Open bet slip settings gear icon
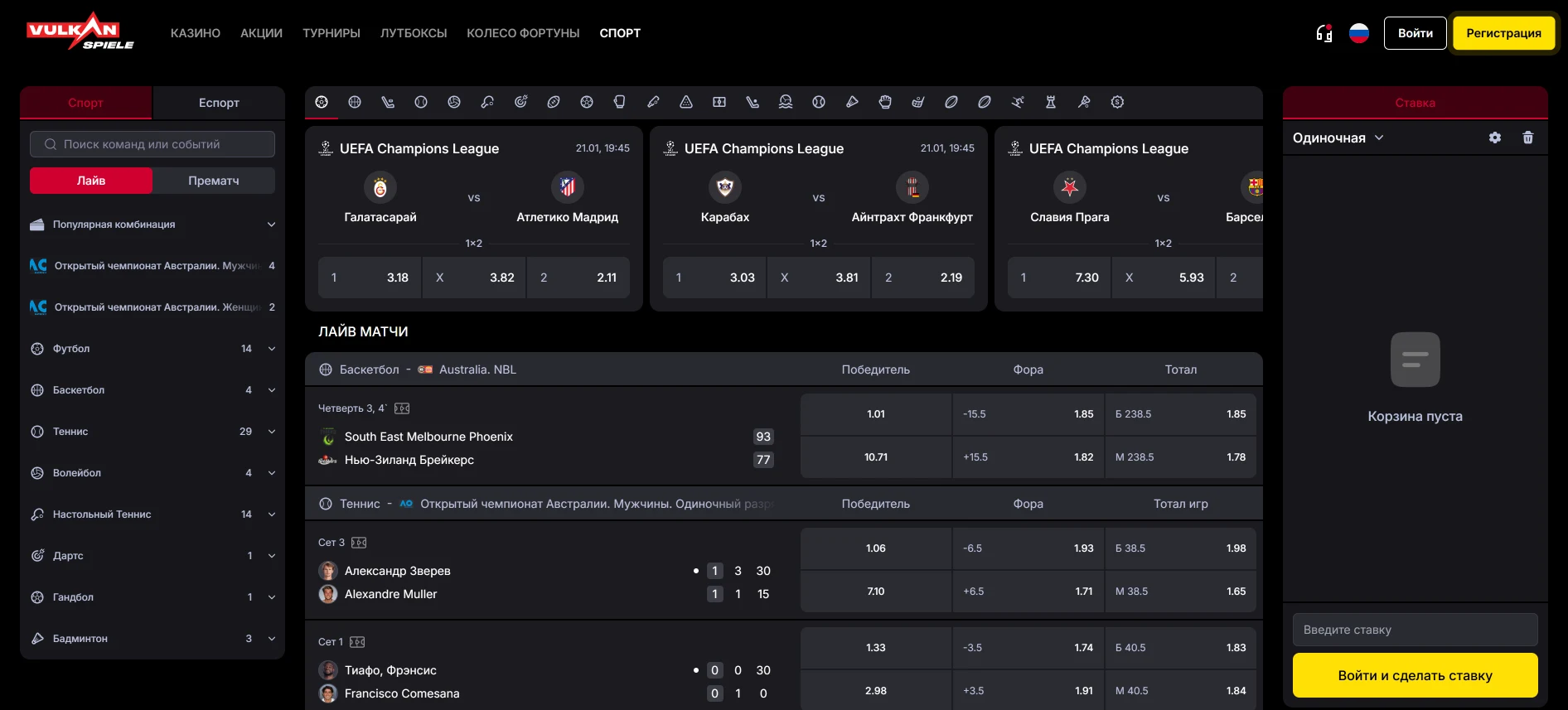Image resolution: width=1568 pixels, height=710 pixels. pos(1494,138)
